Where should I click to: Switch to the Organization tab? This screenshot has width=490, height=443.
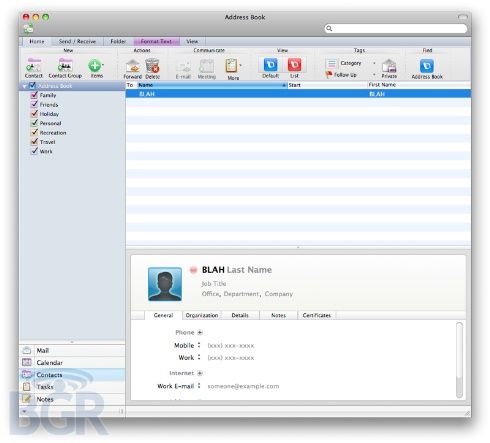[x=202, y=315]
